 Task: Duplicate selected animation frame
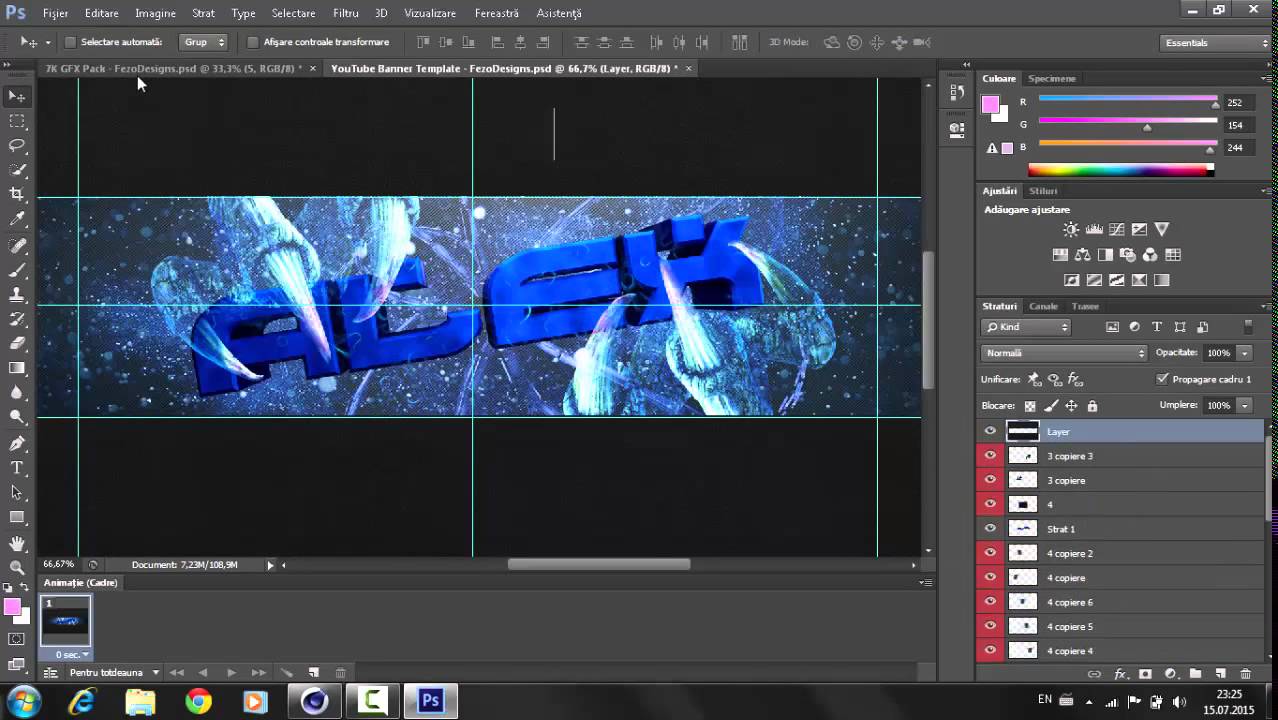tap(313, 673)
